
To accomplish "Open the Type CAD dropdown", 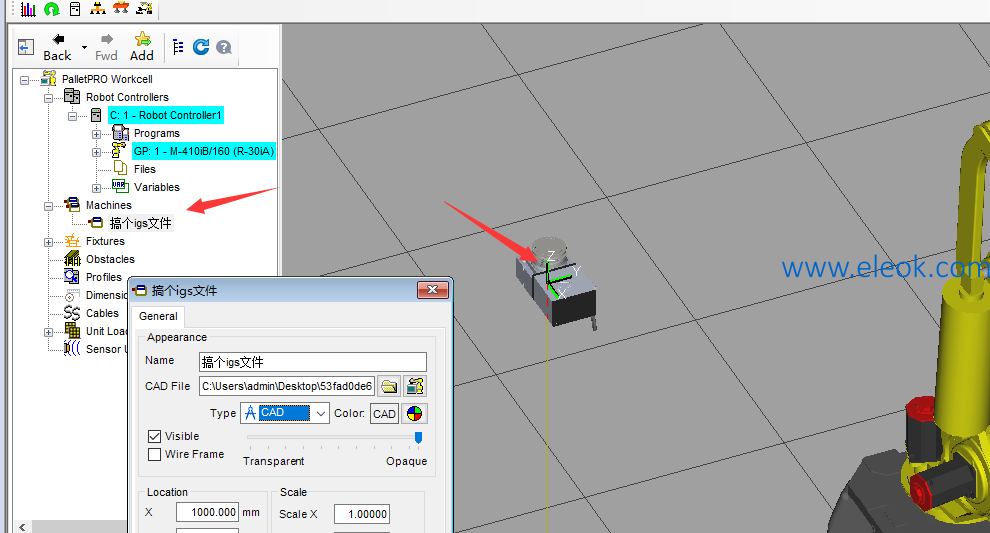I will click(321, 414).
